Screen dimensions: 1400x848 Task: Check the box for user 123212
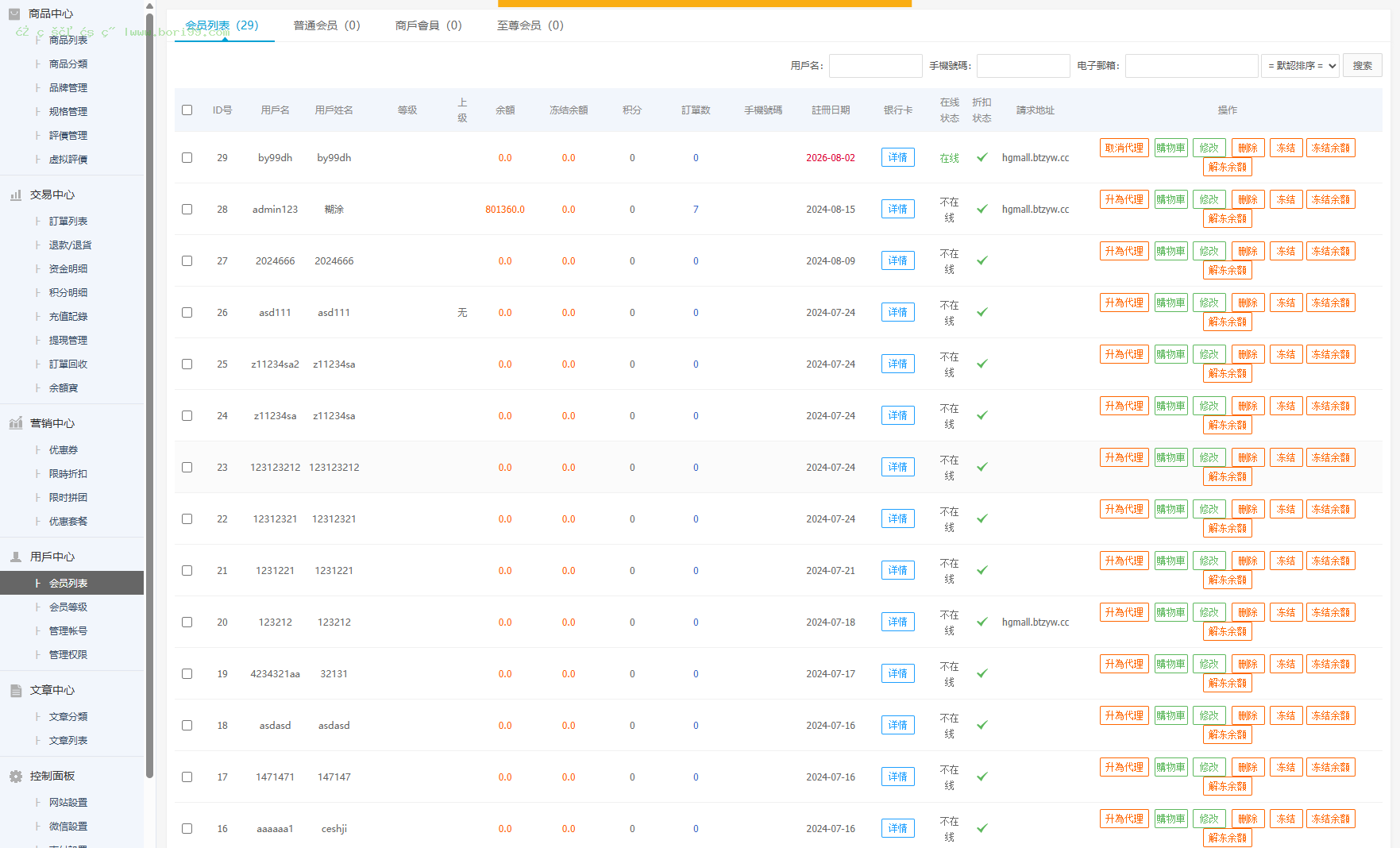[x=187, y=623]
